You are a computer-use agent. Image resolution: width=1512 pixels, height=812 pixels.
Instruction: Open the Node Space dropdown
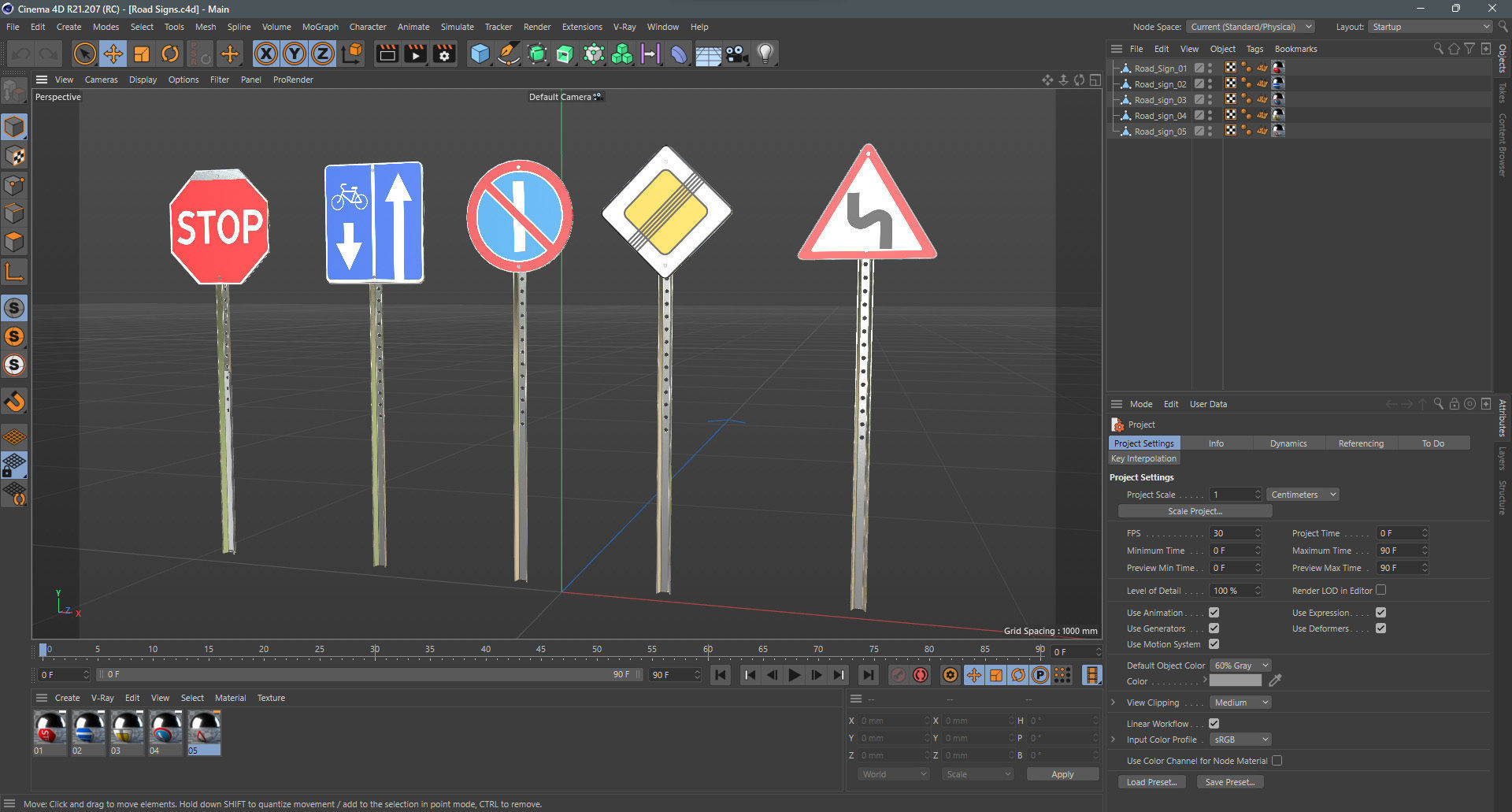click(1251, 26)
